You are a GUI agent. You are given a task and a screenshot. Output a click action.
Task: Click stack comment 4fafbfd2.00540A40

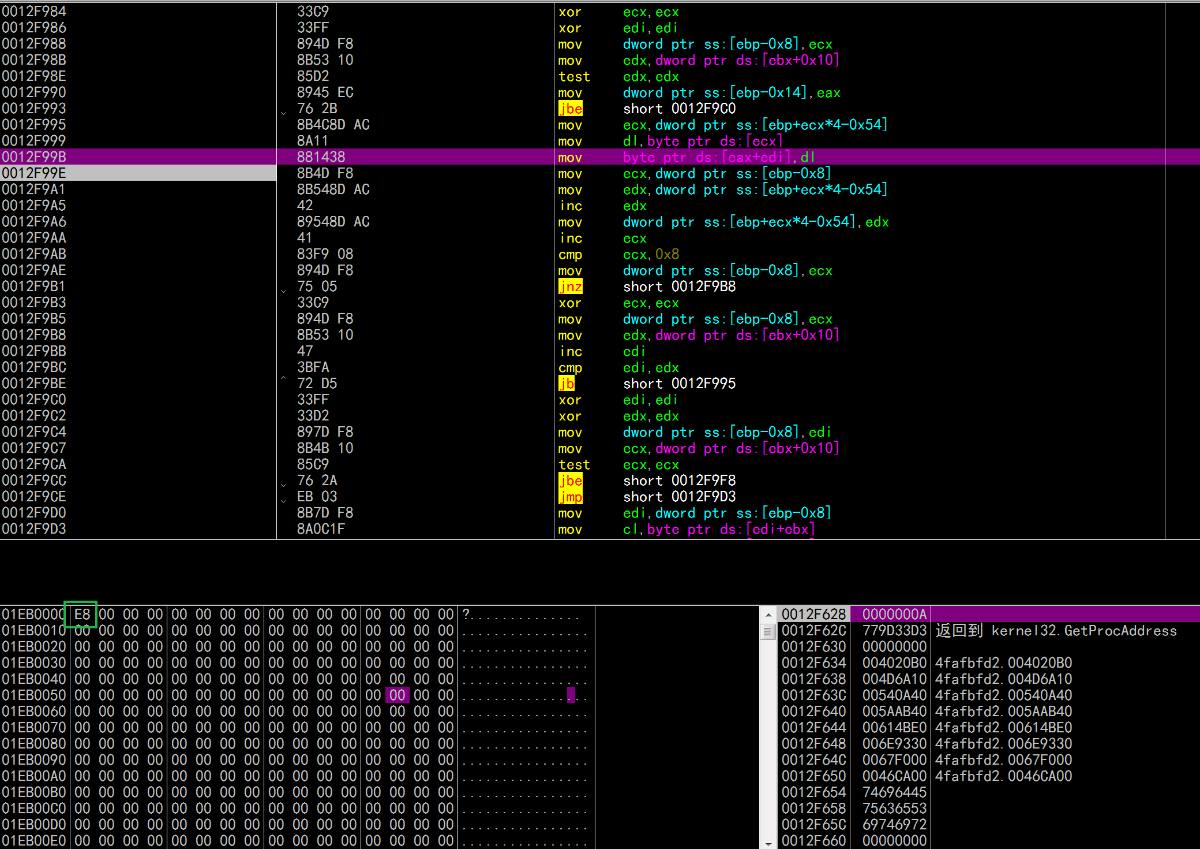(1004, 695)
